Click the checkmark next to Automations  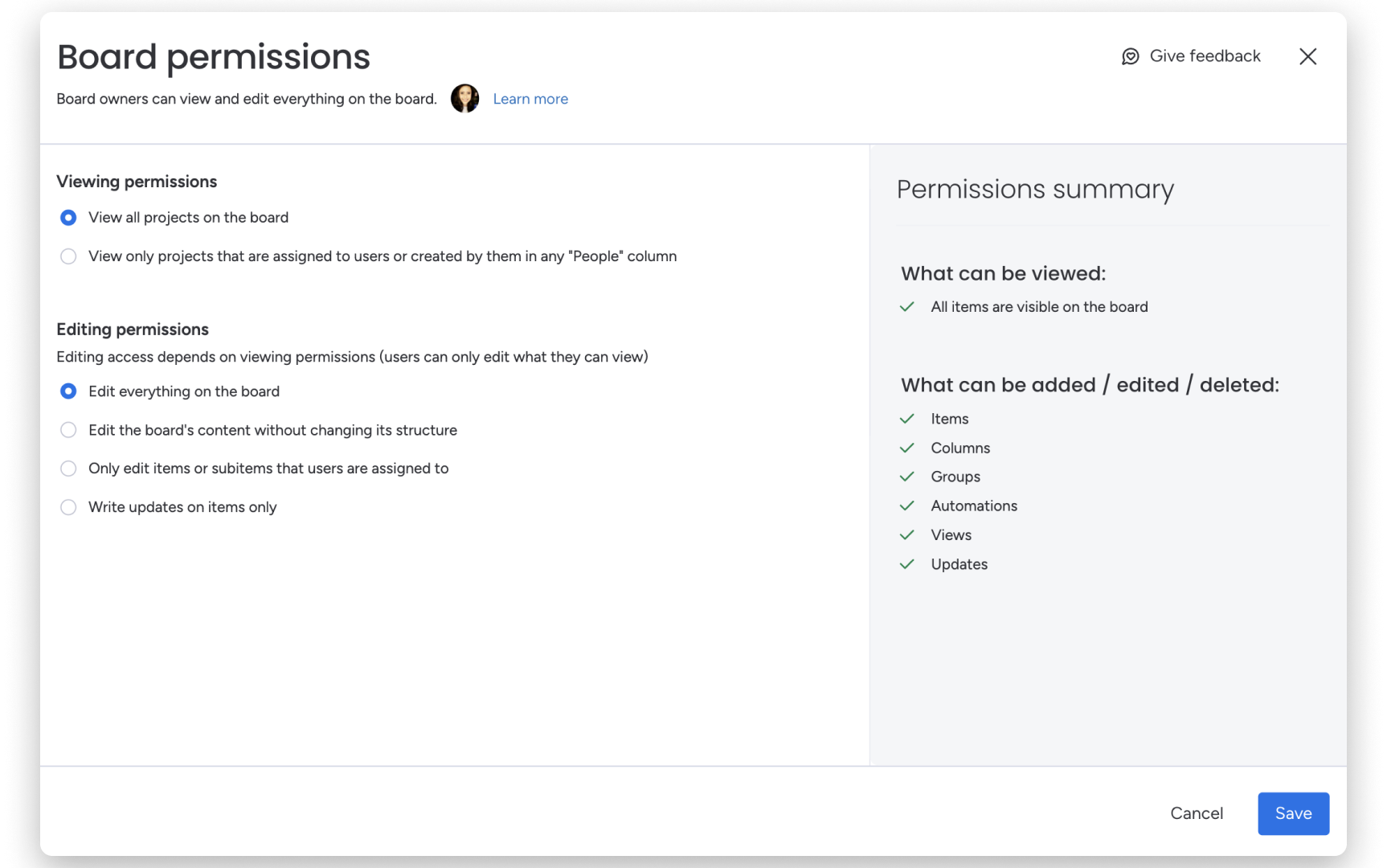pyautogui.click(x=909, y=505)
